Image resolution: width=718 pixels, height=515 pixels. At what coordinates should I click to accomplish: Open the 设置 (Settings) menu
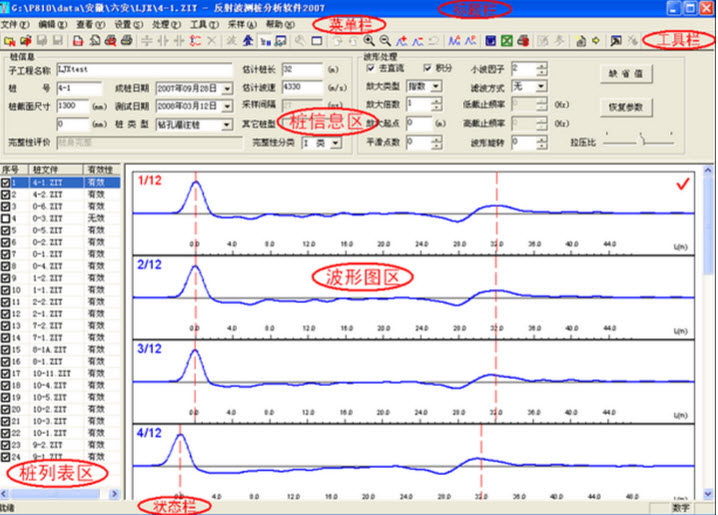(129, 24)
